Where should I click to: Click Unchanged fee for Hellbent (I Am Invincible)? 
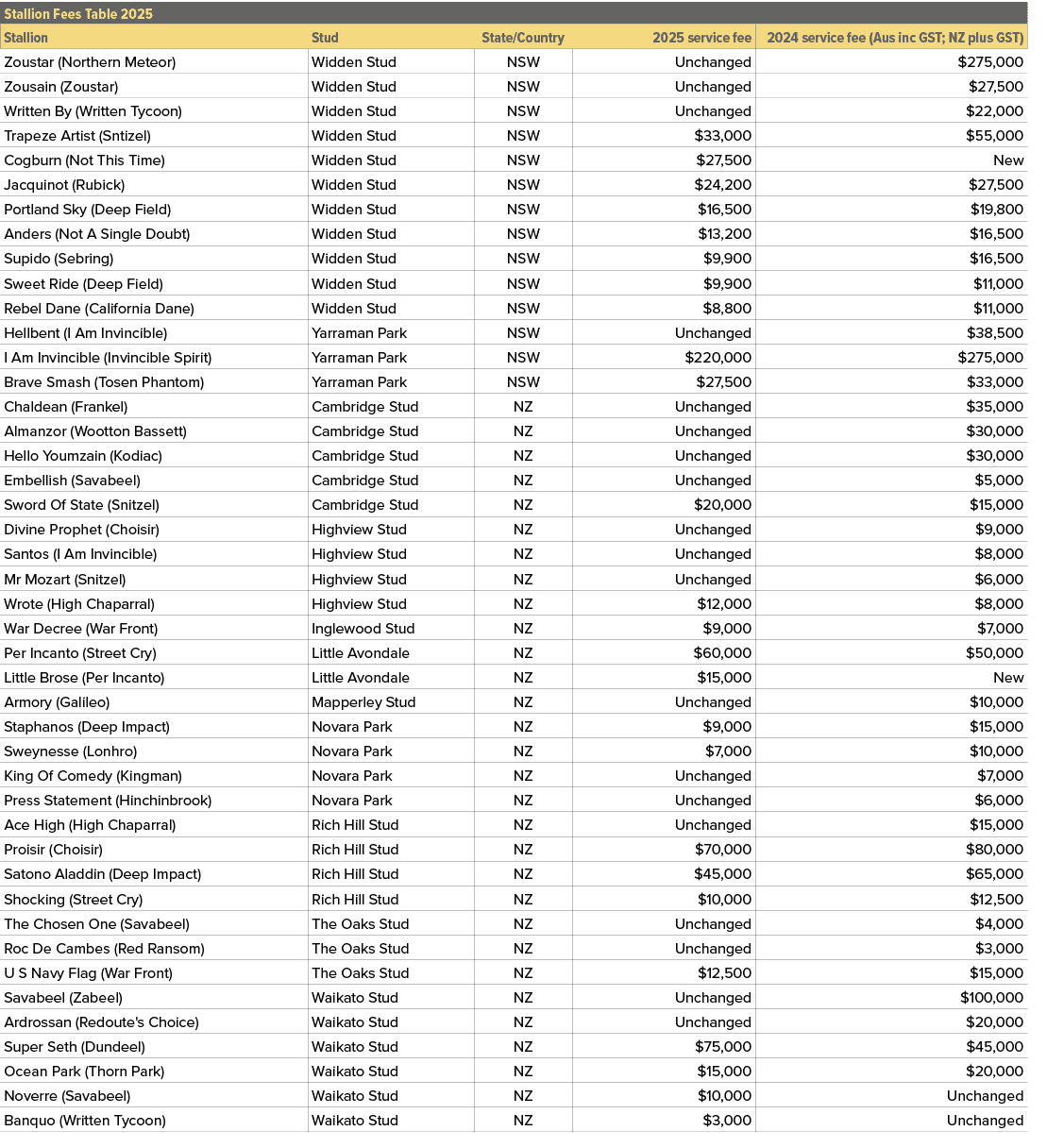[x=712, y=332]
